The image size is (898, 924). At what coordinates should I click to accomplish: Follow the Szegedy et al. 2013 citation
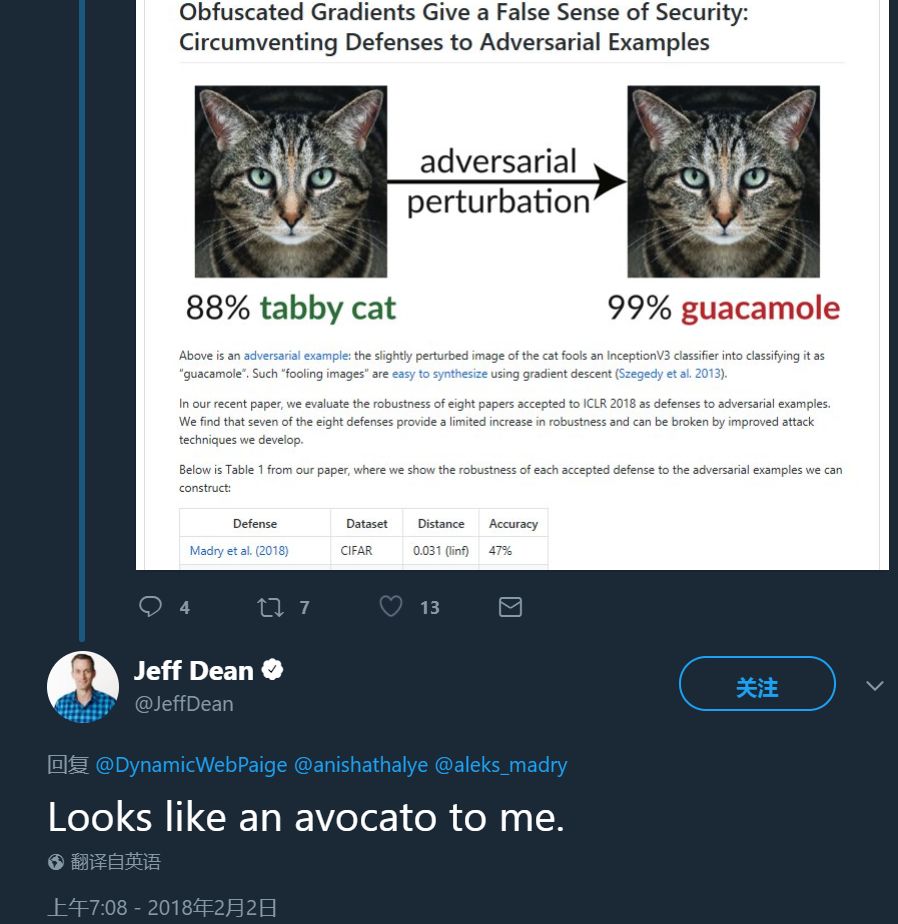pos(669,374)
